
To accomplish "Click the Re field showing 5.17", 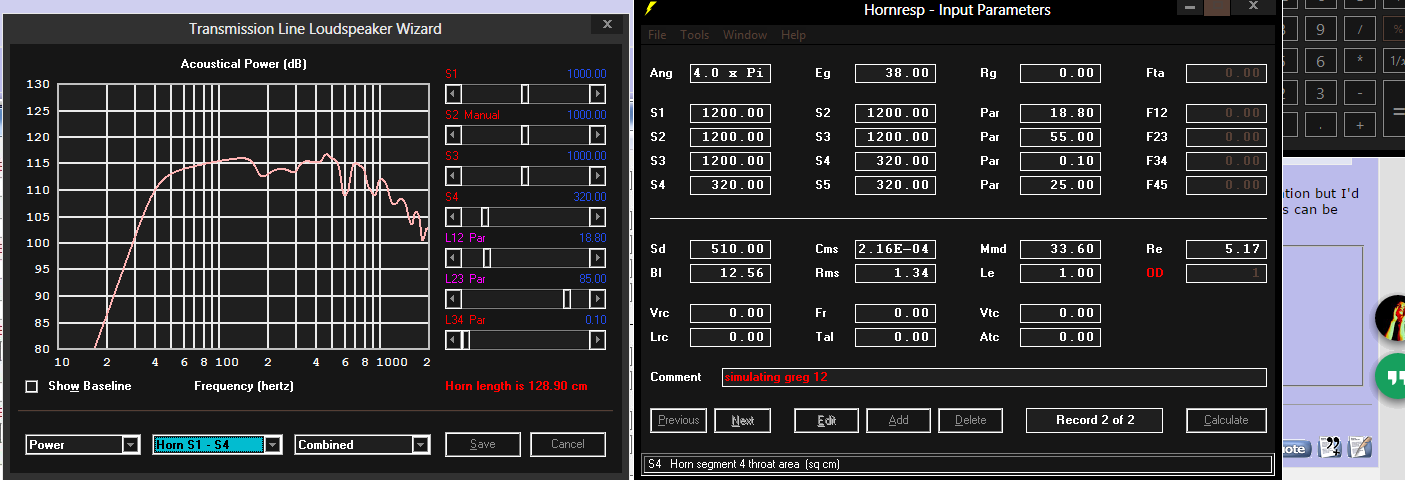I will [1226, 249].
